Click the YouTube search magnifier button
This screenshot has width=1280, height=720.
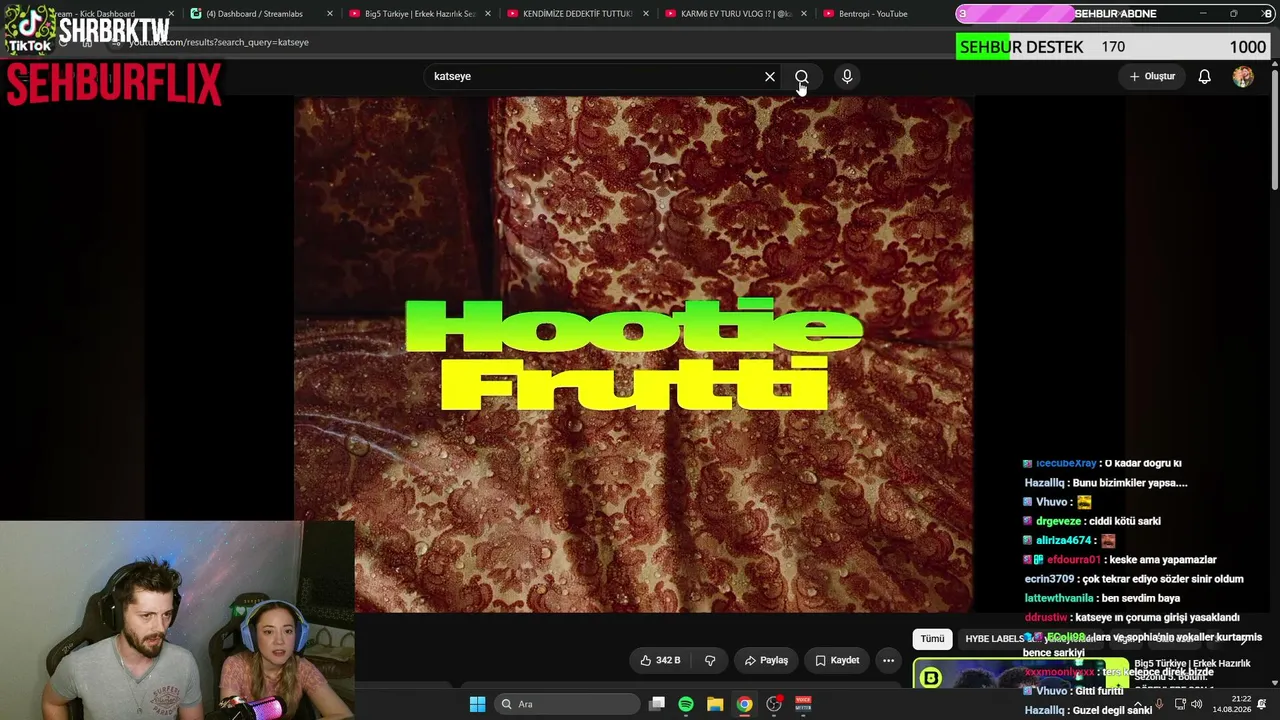click(x=802, y=77)
